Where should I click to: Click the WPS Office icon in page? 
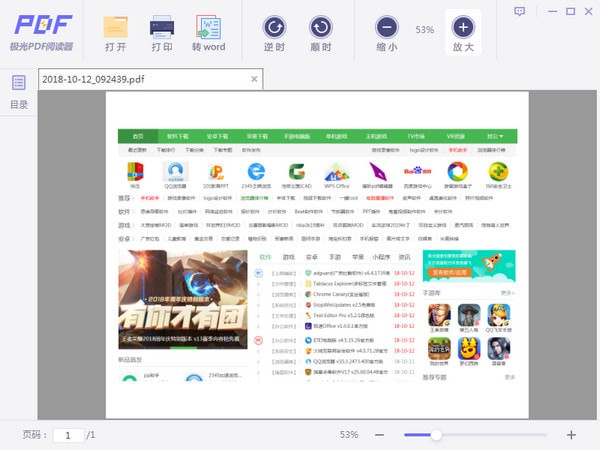click(x=337, y=172)
